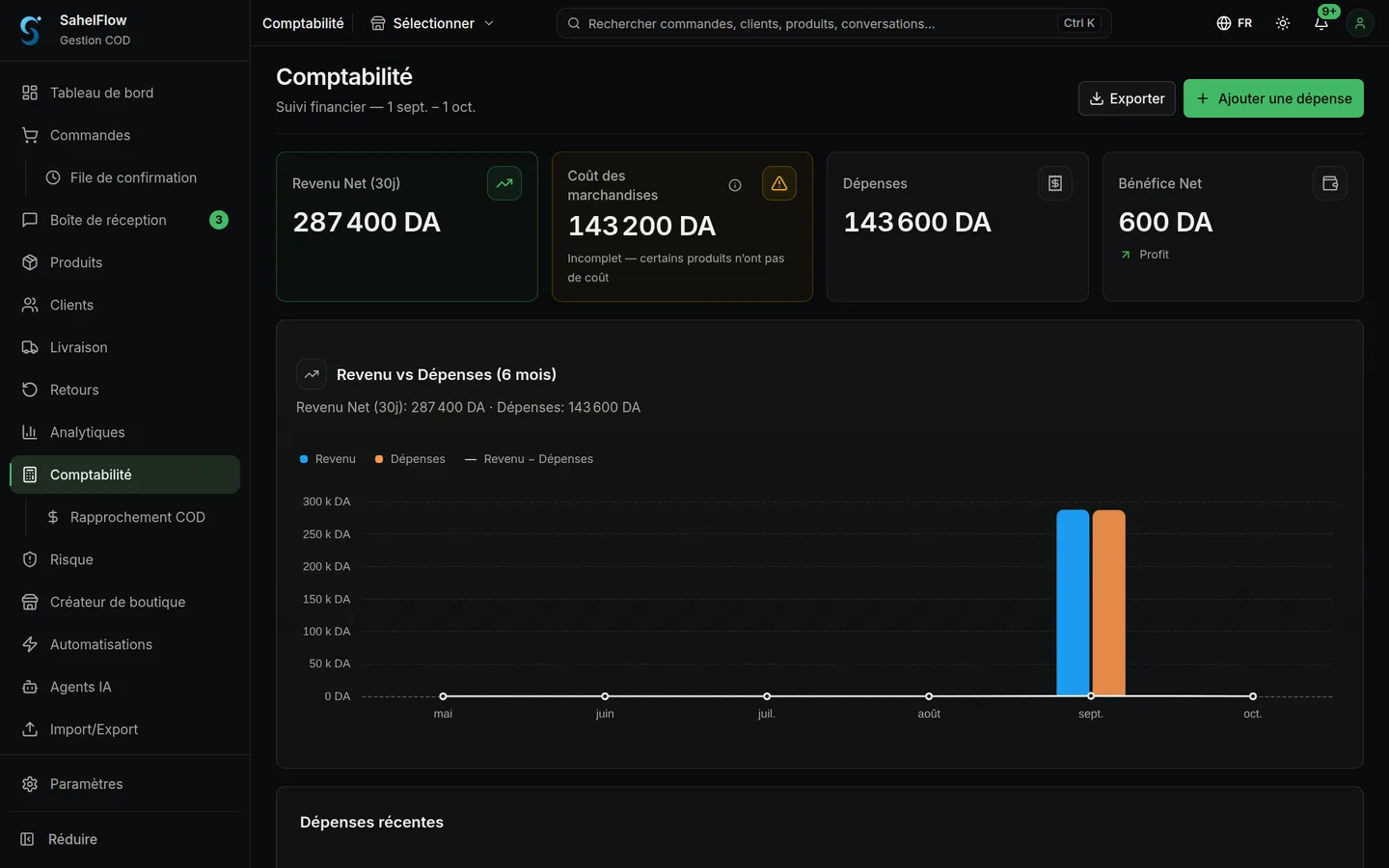1389x868 pixels.
Task: Click the orange Dépenses bar for sept.
Action: [1109, 603]
